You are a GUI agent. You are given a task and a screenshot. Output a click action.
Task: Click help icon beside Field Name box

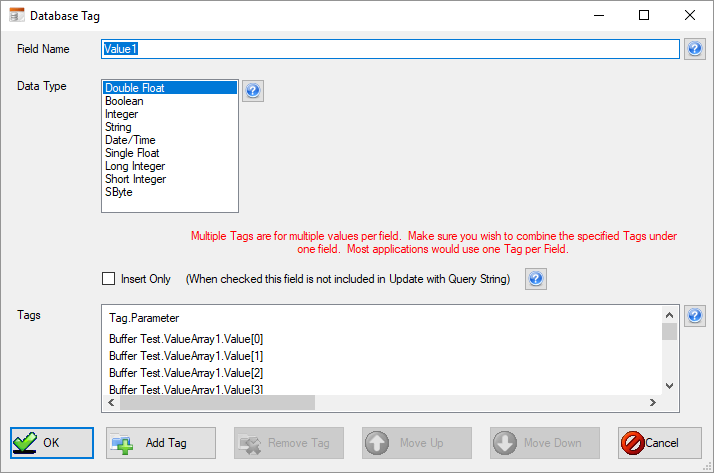[x=695, y=49]
